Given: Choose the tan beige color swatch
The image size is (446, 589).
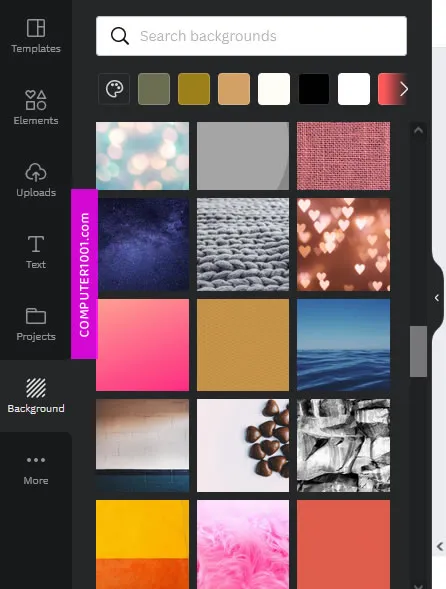Looking at the screenshot, I should [234, 89].
